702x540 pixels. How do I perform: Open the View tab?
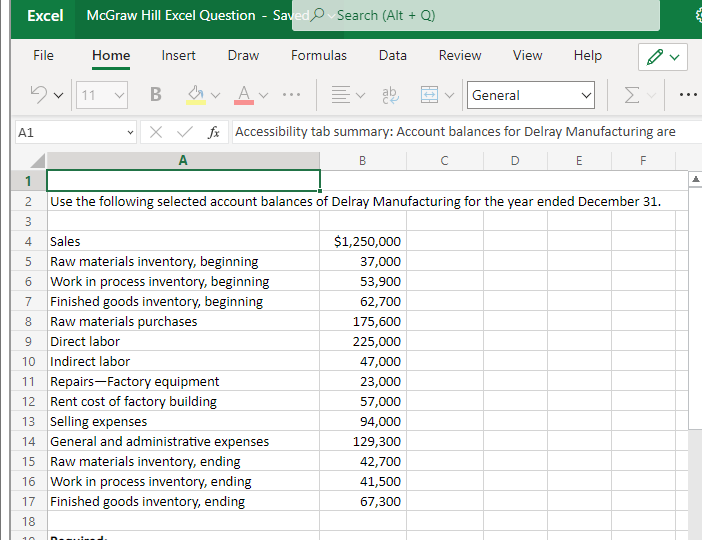tap(527, 56)
